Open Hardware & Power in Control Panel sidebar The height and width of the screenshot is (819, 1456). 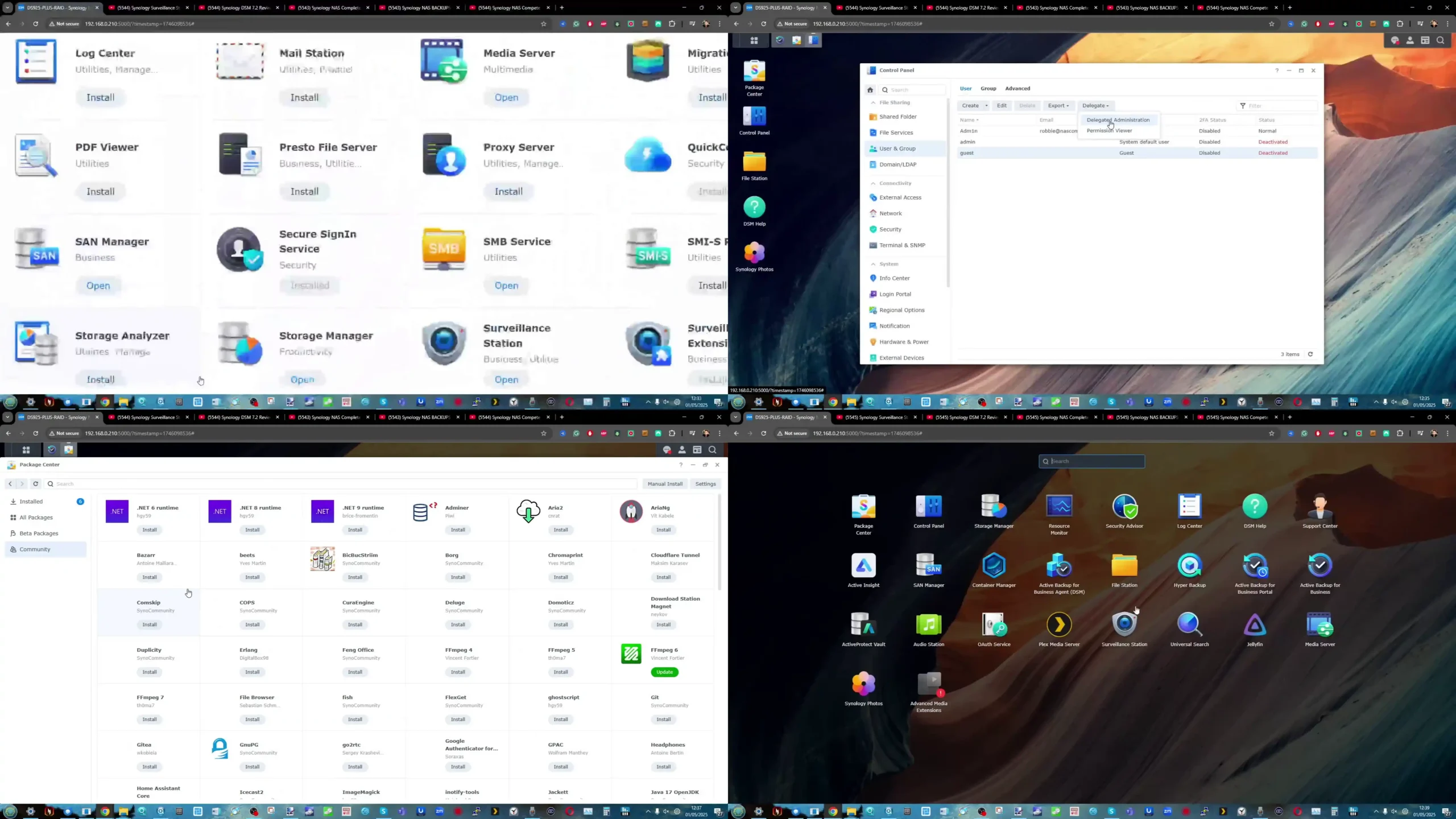point(904,342)
